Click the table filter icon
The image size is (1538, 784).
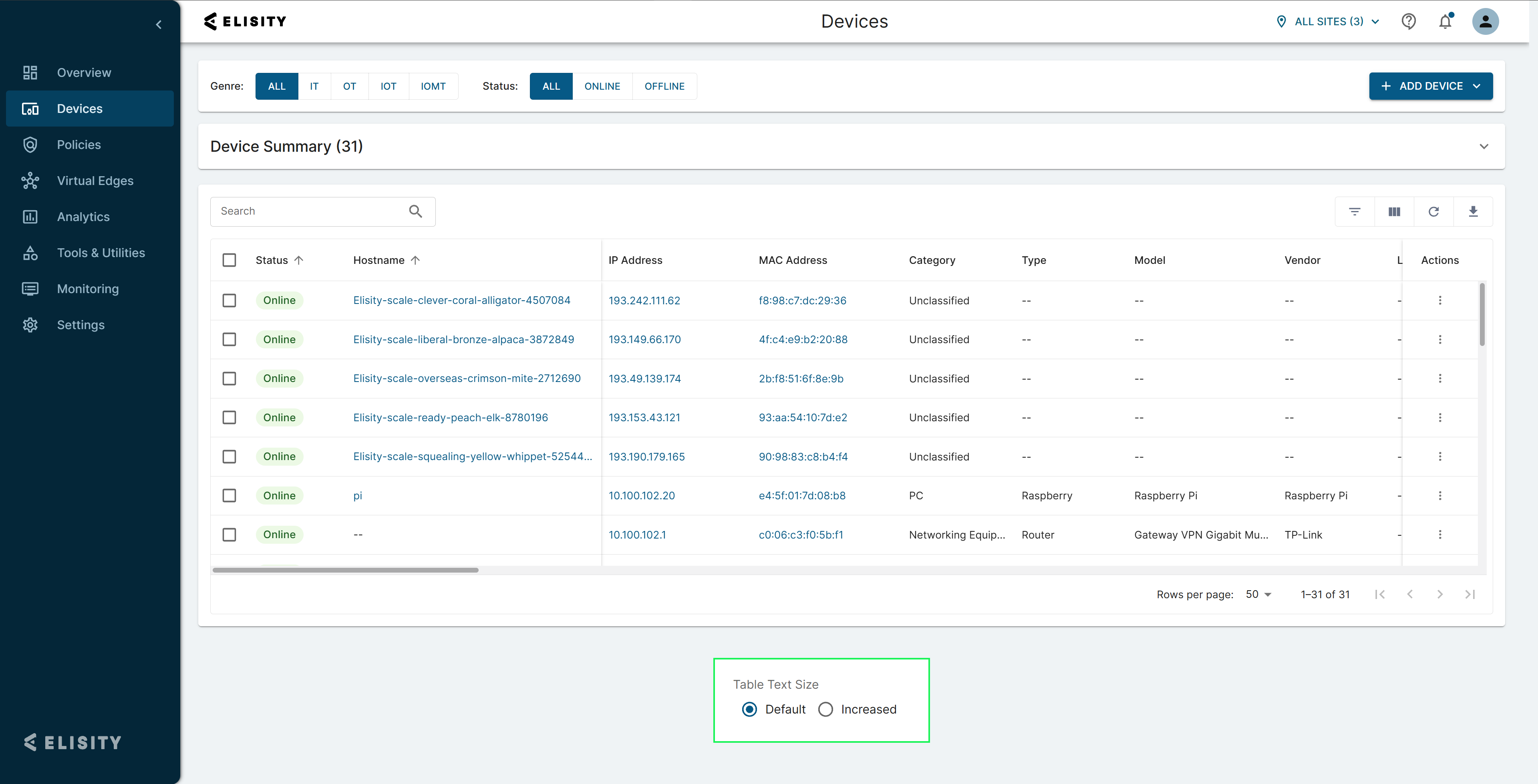click(x=1354, y=211)
